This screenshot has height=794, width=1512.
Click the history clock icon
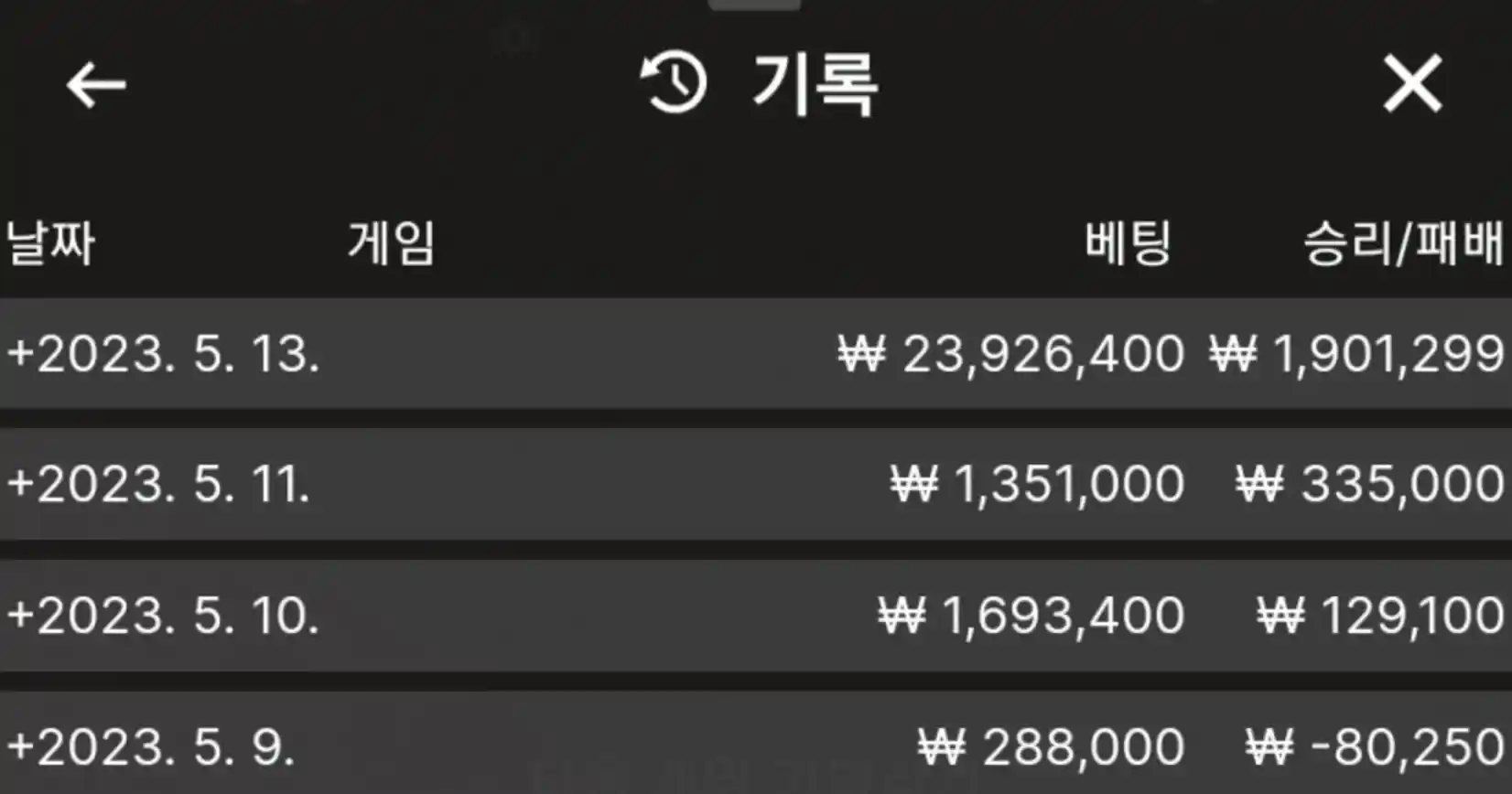(x=674, y=84)
